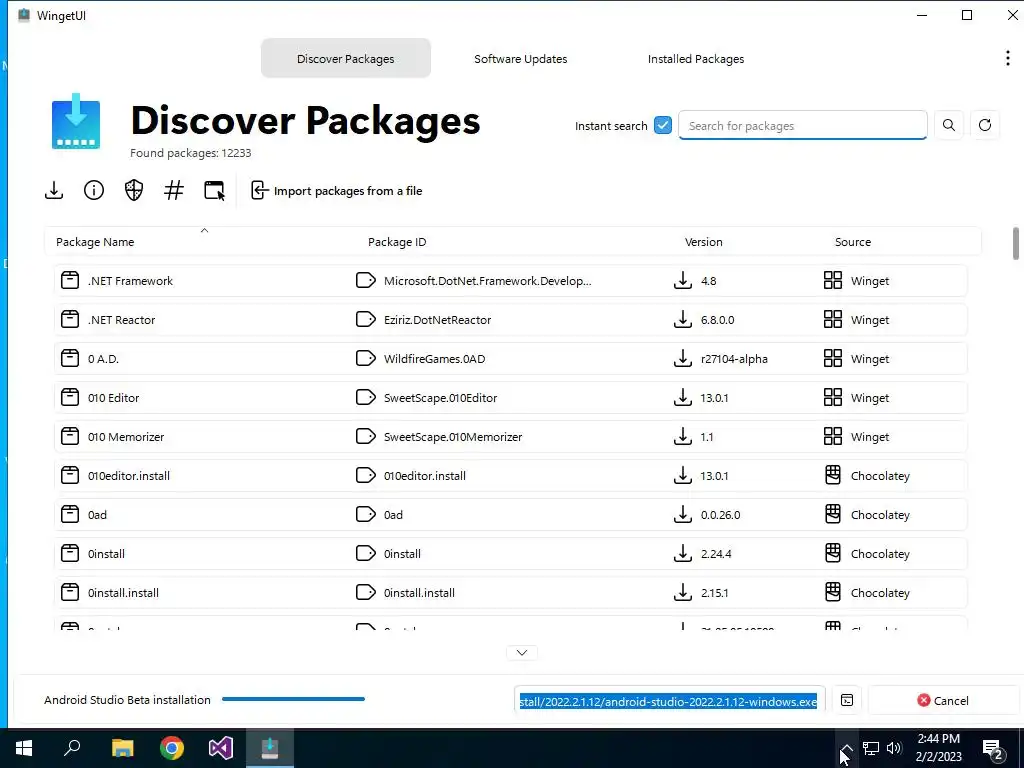The image size is (1024, 768).
Task: Click the tag icon next to WildfireGames.0AD
Action: pos(366,359)
